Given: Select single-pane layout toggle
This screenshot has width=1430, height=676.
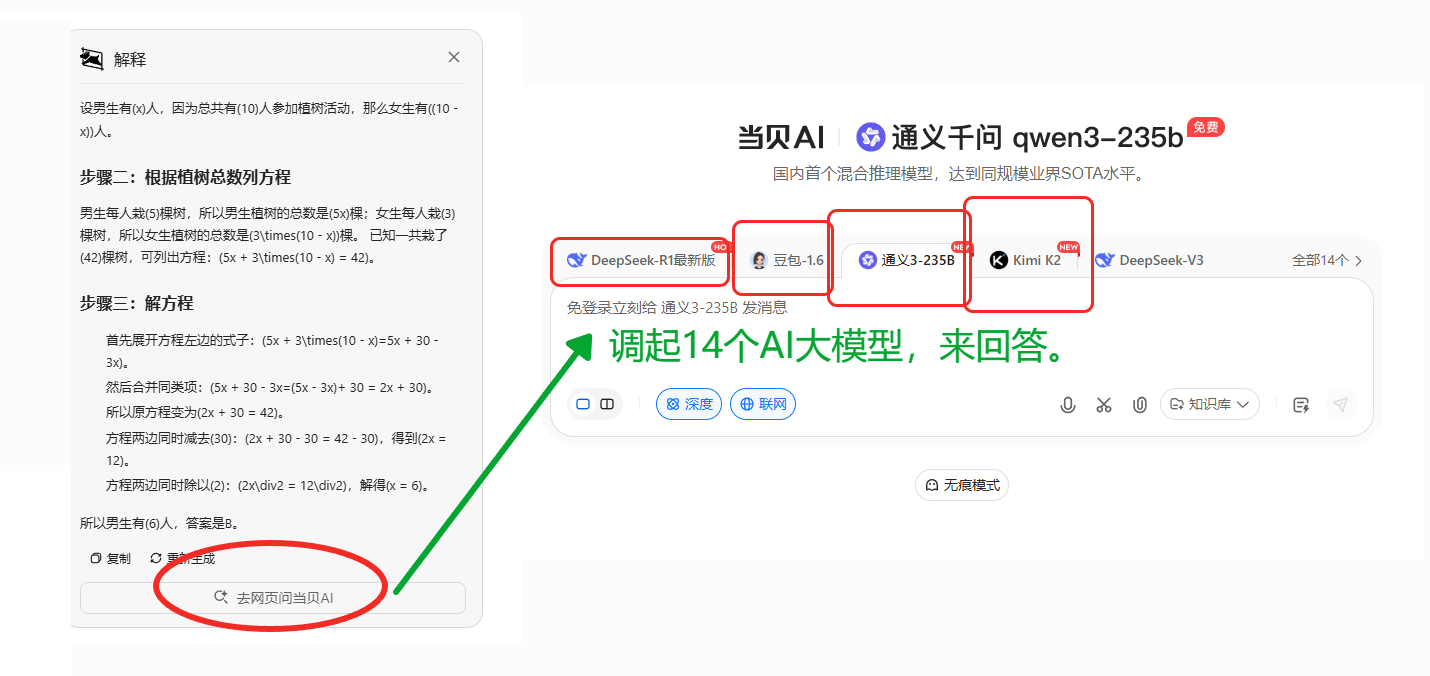Looking at the screenshot, I should [583, 404].
